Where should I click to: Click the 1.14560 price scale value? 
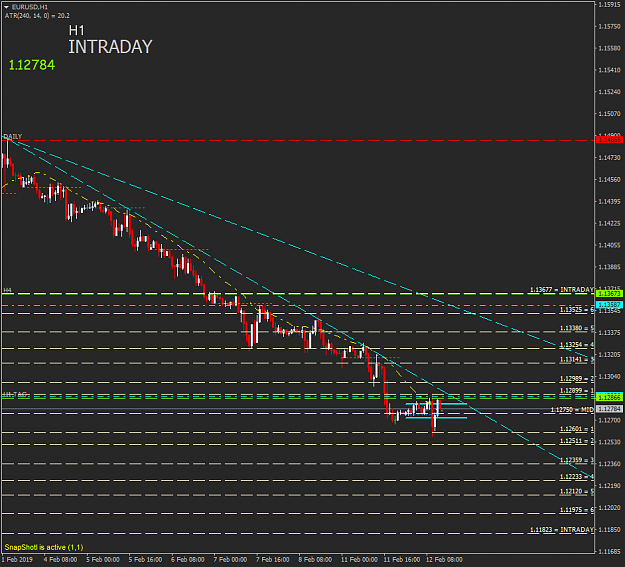coord(609,179)
